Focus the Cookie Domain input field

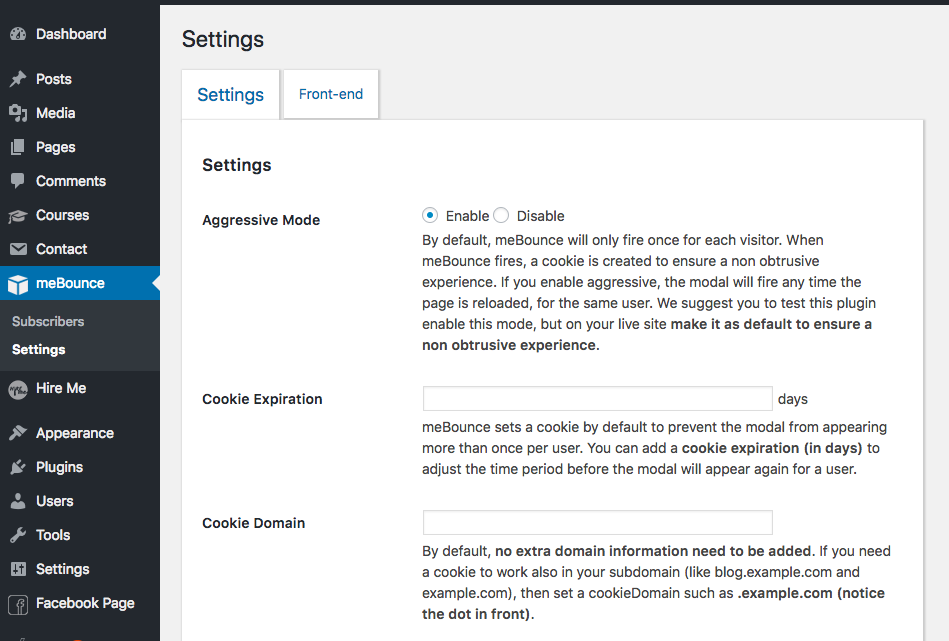(597, 522)
